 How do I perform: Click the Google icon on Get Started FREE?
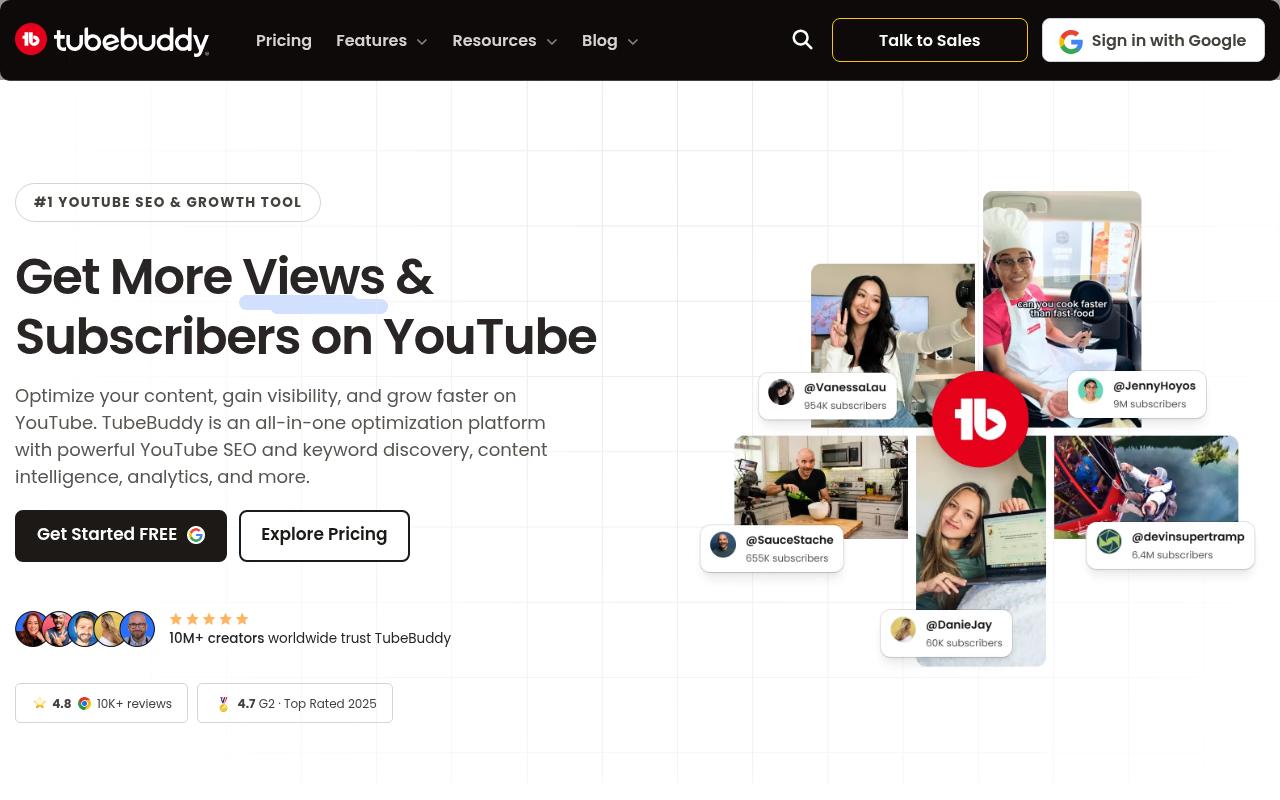pyautogui.click(x=196, y=535)
